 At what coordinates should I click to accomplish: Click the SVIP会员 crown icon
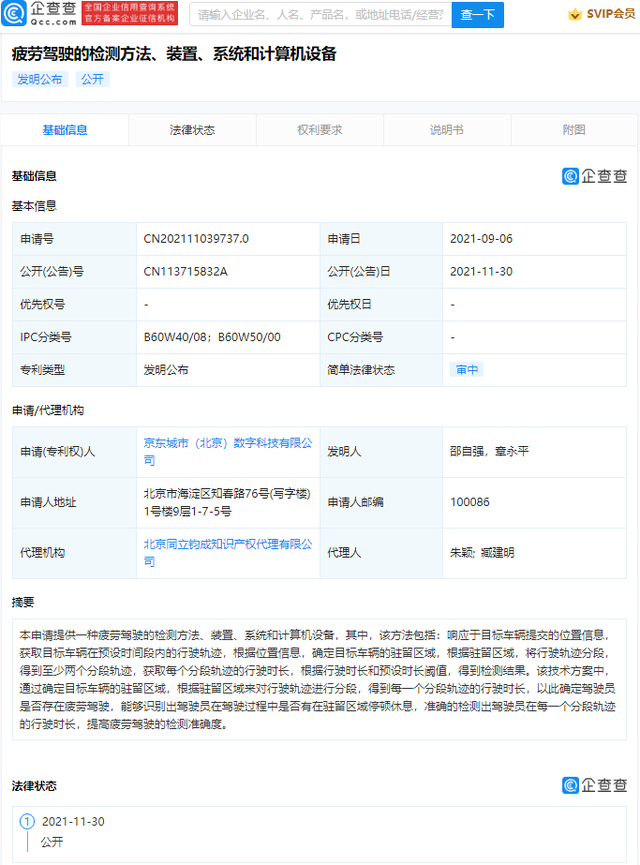pyautogui.click(x=574, y=15)
